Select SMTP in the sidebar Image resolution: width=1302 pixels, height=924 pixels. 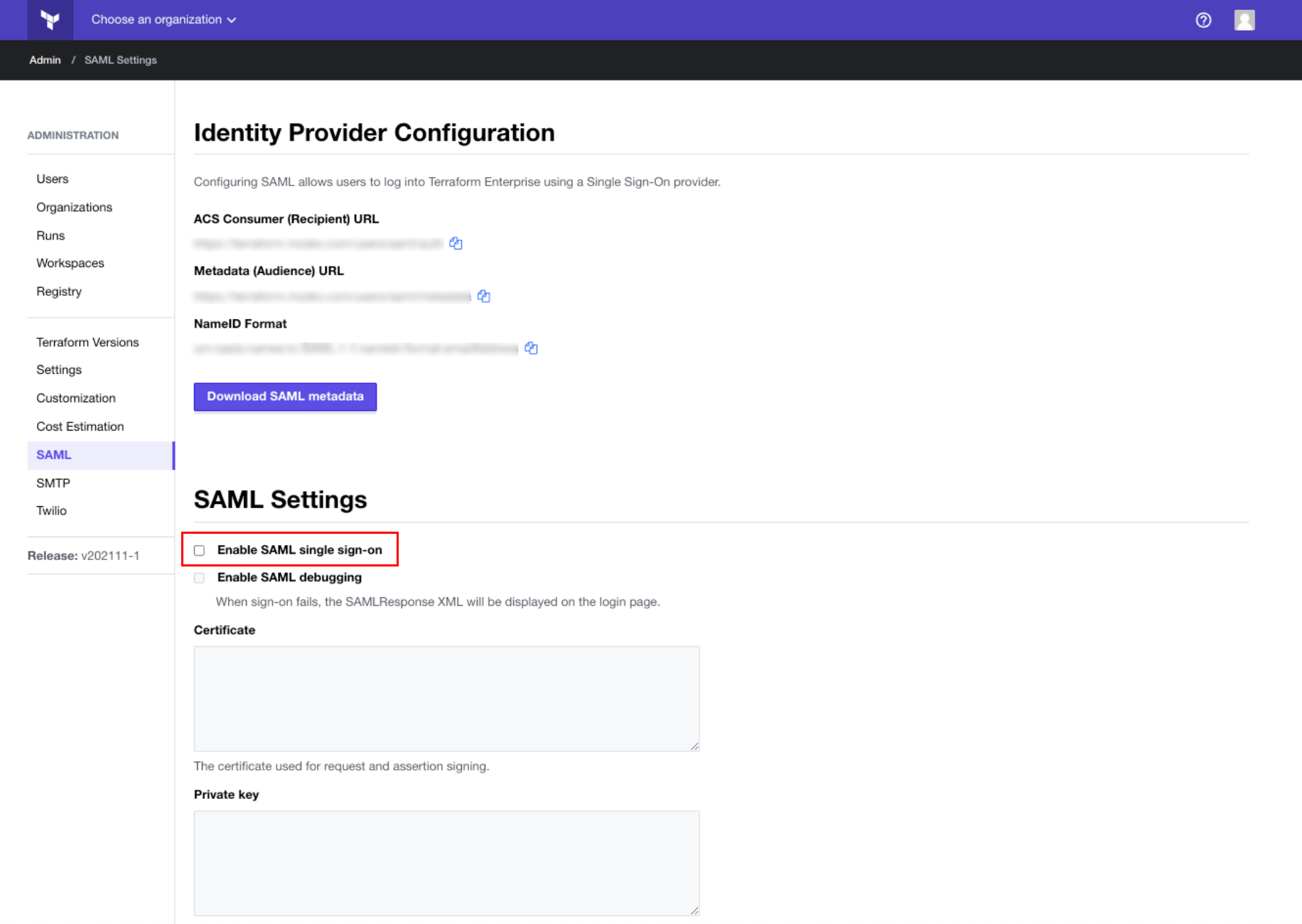pos(53,483)
